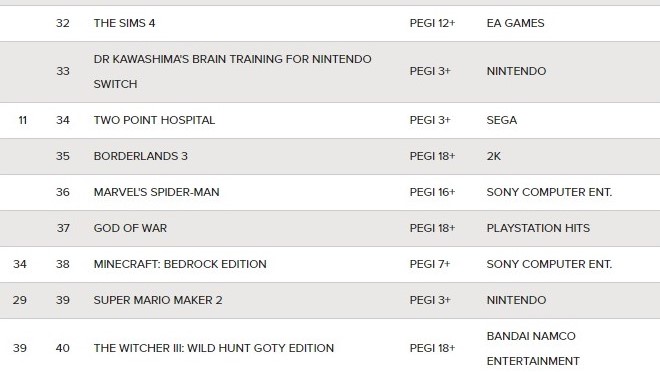The height and width of the screenshot is (372, 660).
Task: Select THE WITCHER III: WILD HUNT title
Action: [213, 348]
